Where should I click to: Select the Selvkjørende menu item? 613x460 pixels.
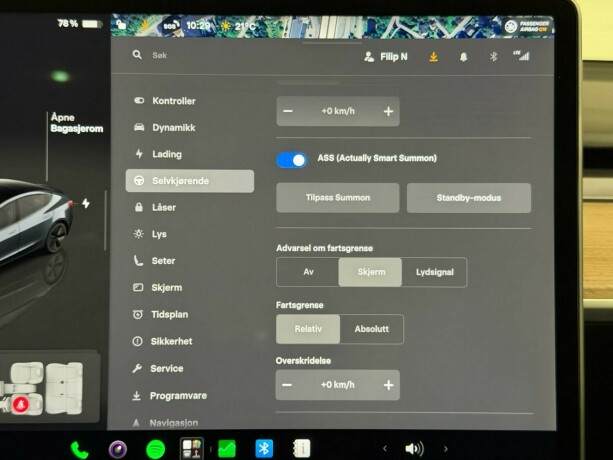click(x=190, y=181)
